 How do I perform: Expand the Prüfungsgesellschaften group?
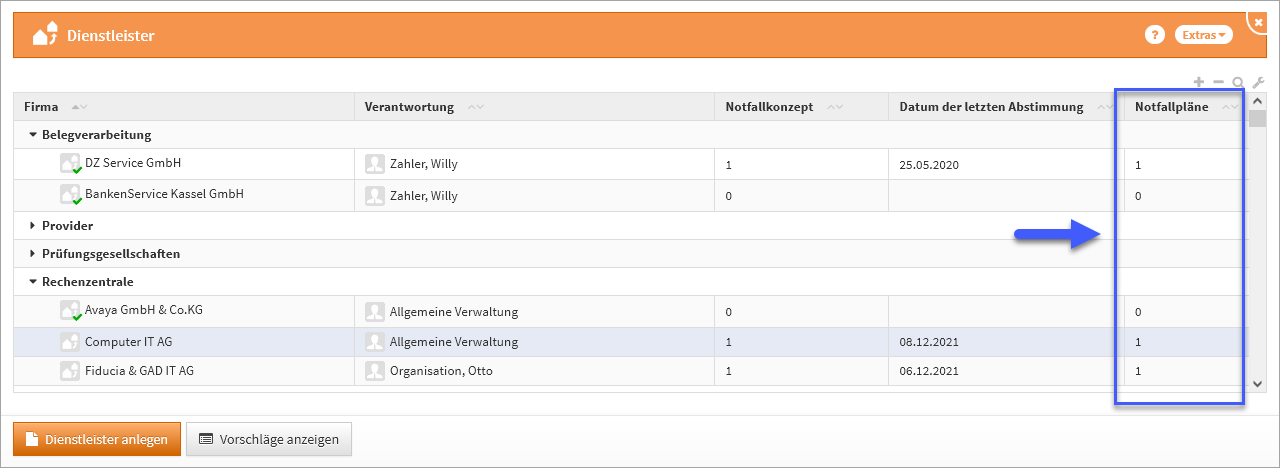click(x=33, y=254)
